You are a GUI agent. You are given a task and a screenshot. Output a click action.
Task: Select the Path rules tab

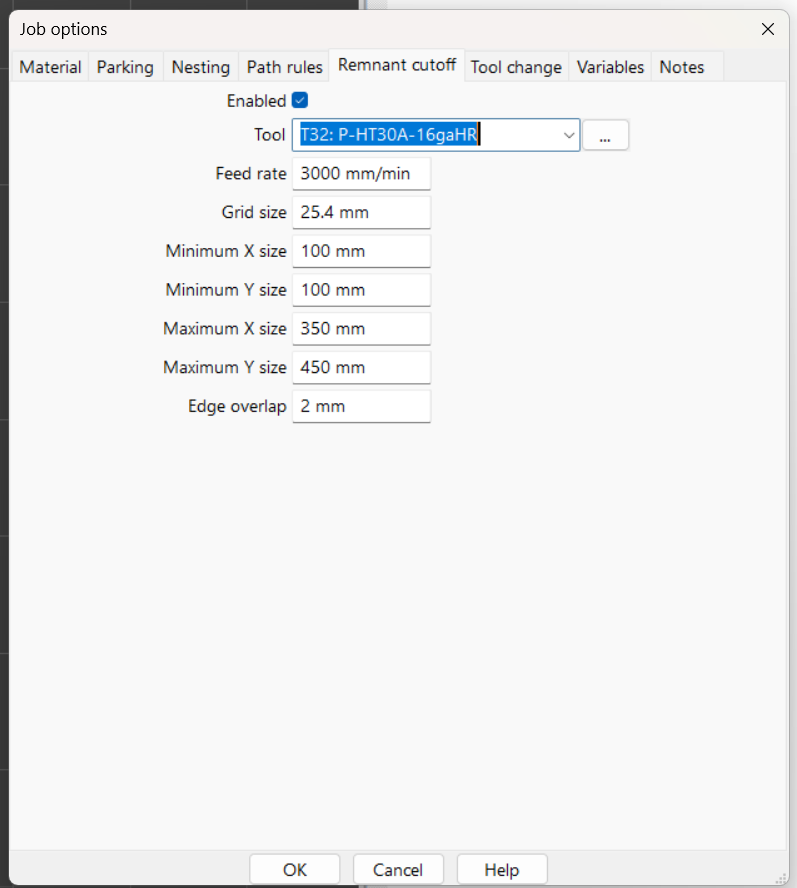pos(284,67)
